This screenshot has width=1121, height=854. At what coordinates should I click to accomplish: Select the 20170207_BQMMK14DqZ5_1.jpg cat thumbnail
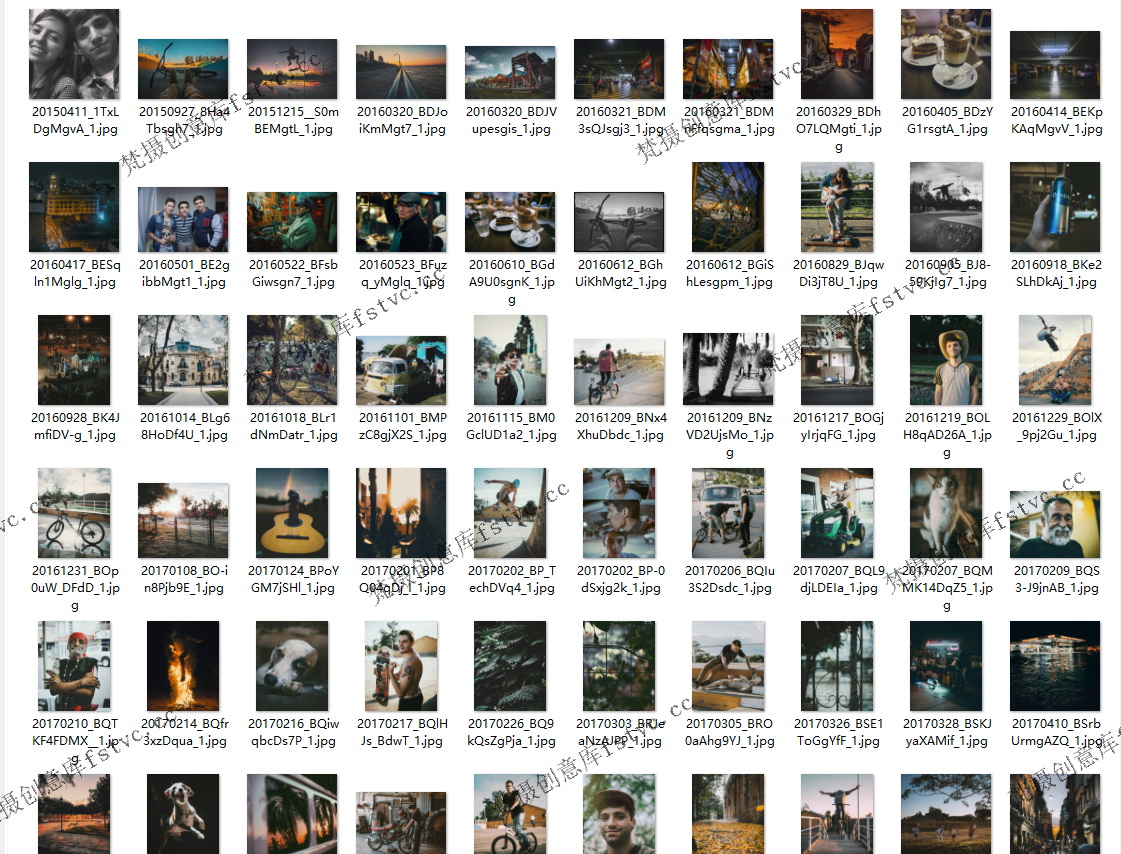tap(946, 513)
